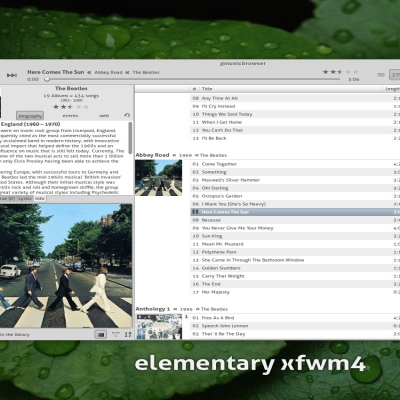Sort by the Length column header
Viewport: 400px width, 400px height.
[x=392, y=89]
